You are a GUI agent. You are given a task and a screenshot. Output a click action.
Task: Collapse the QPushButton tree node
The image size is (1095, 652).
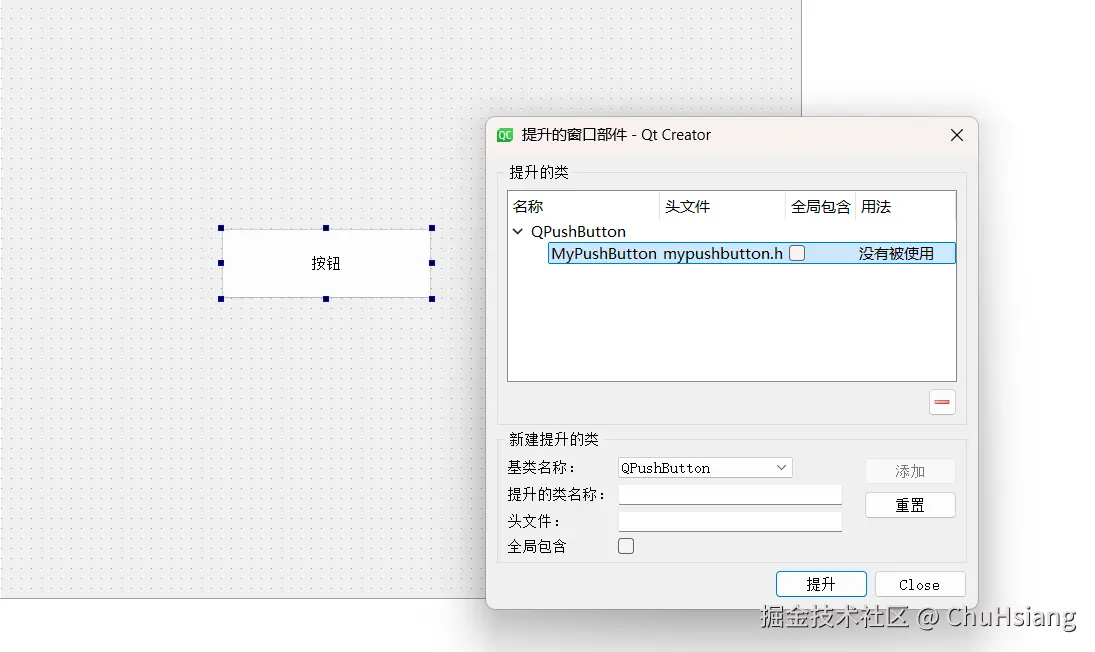click(x=517, y=231)
